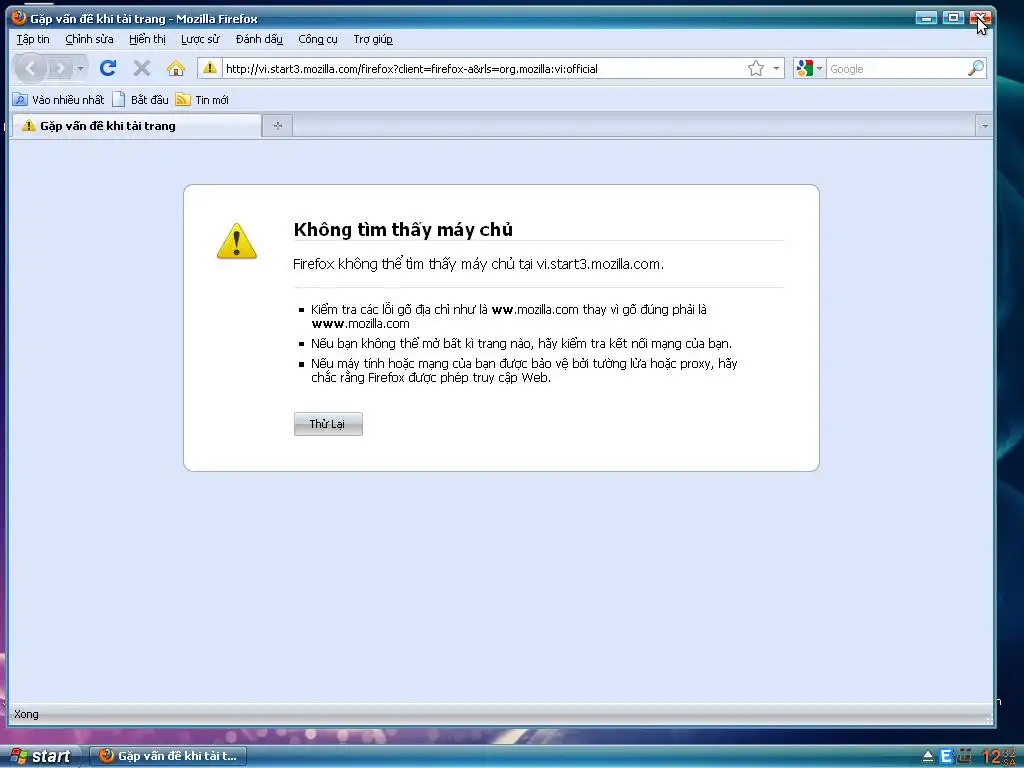Click the Firefox logo in title bar
The image size is (1024, 768).
tap(19, 18)
